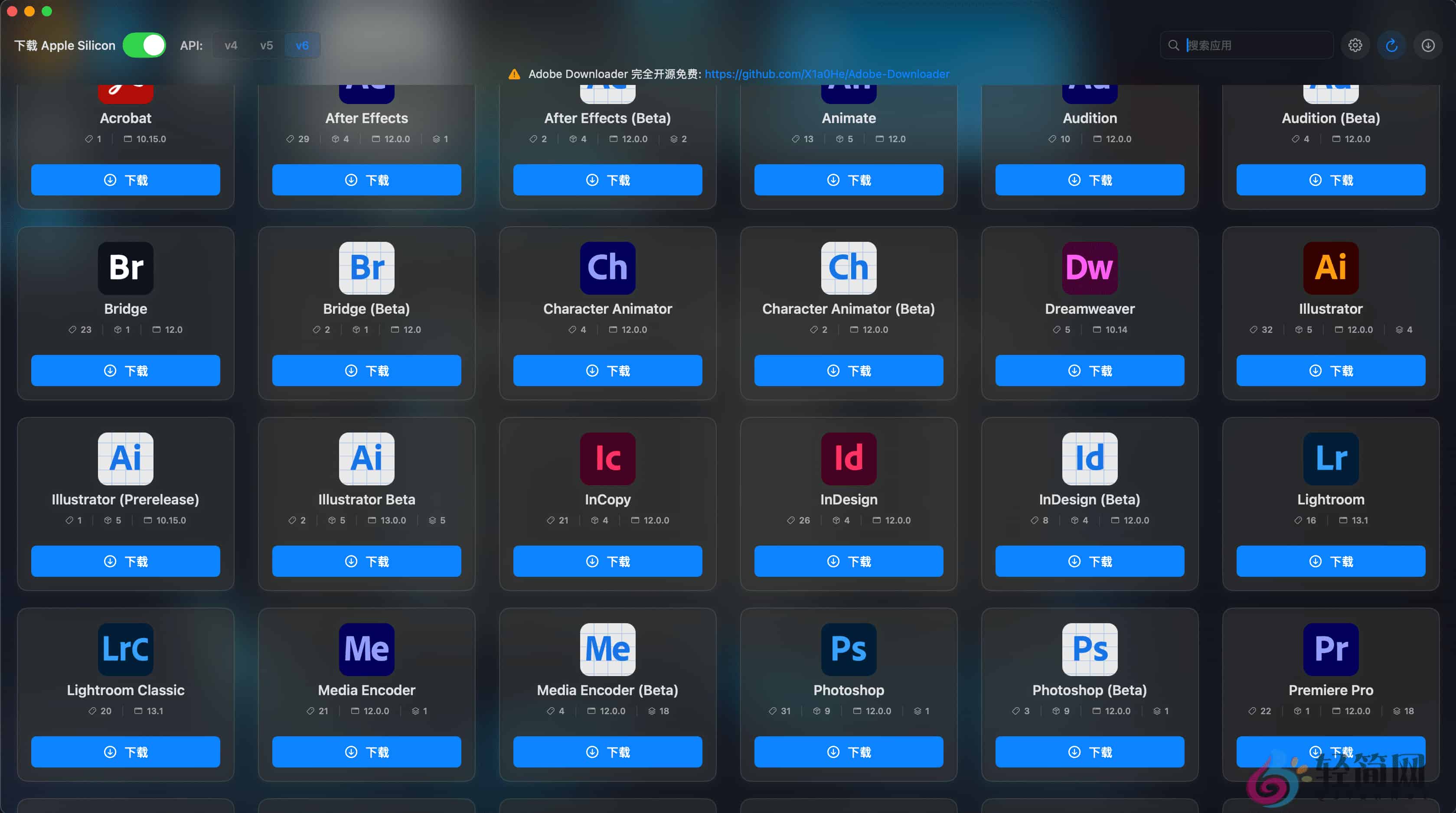Image resolution: width=1456 pixels, height=813 pixels.
Task: Click the refresh icon
Action: [1391, 45]
